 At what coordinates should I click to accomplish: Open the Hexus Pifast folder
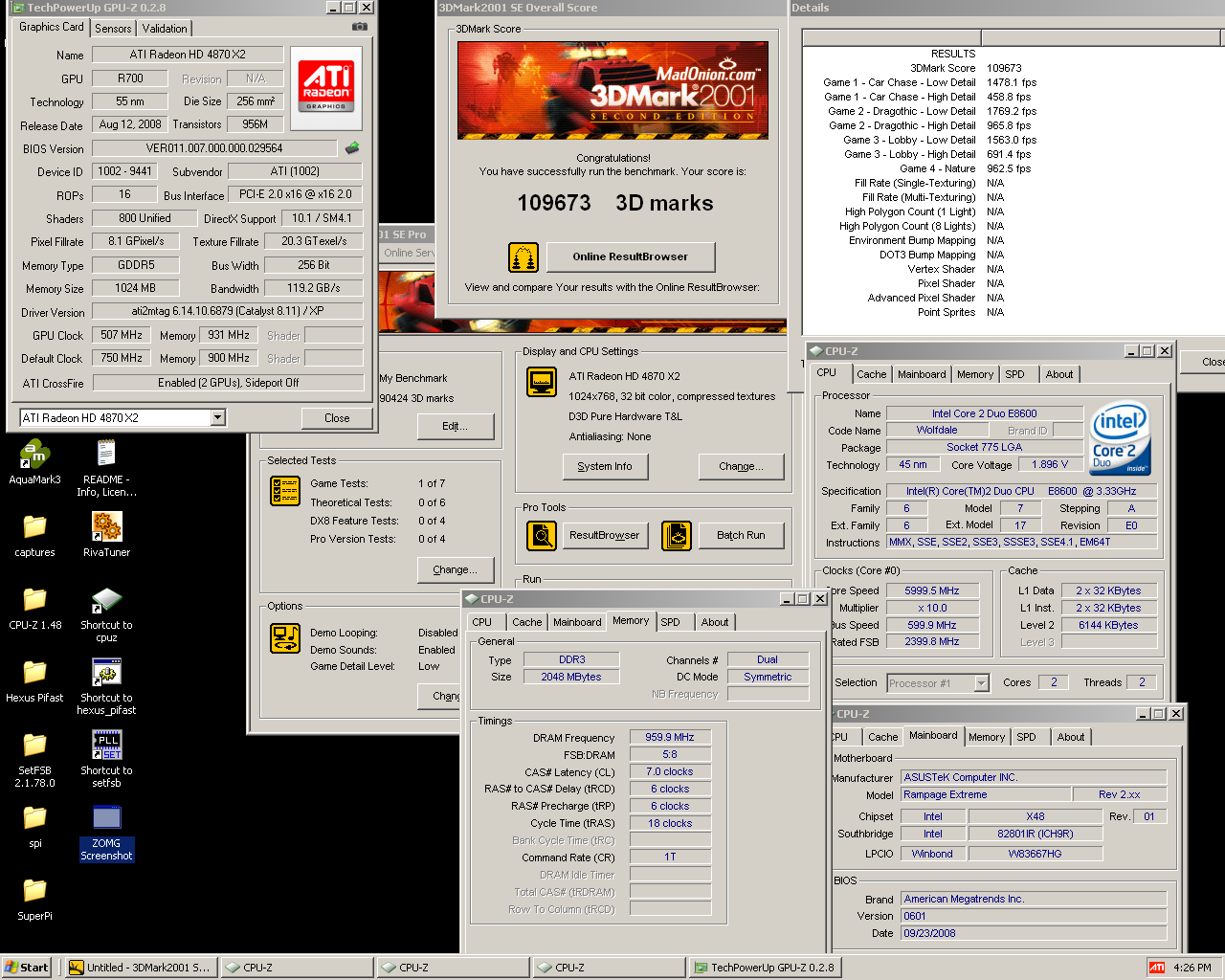(34, 681)
